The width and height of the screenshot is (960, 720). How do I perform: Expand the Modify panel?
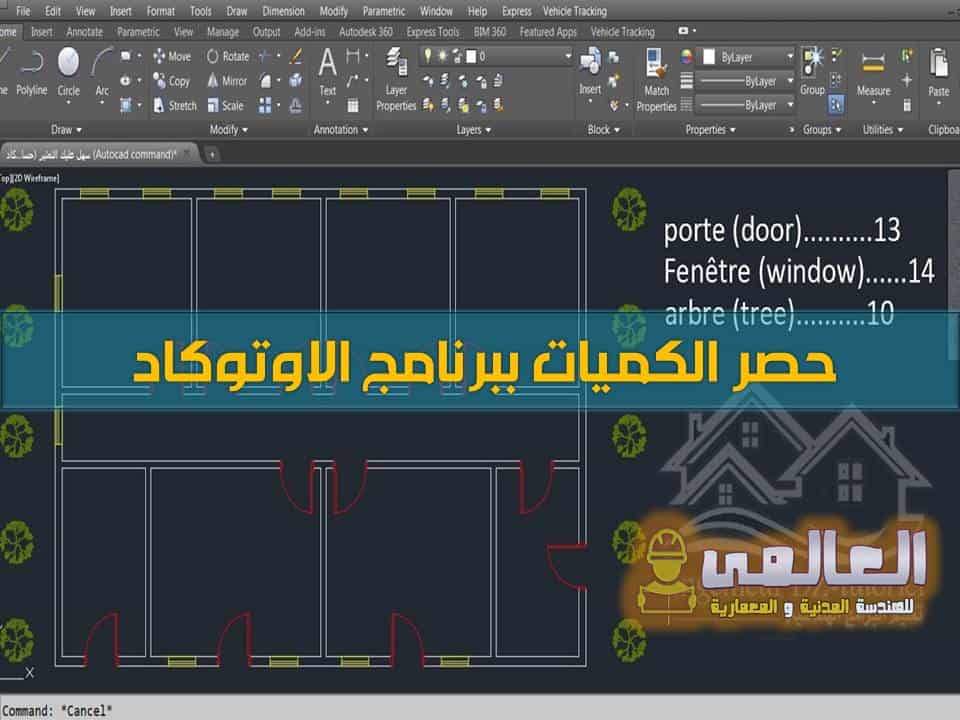tap(228, 130)
